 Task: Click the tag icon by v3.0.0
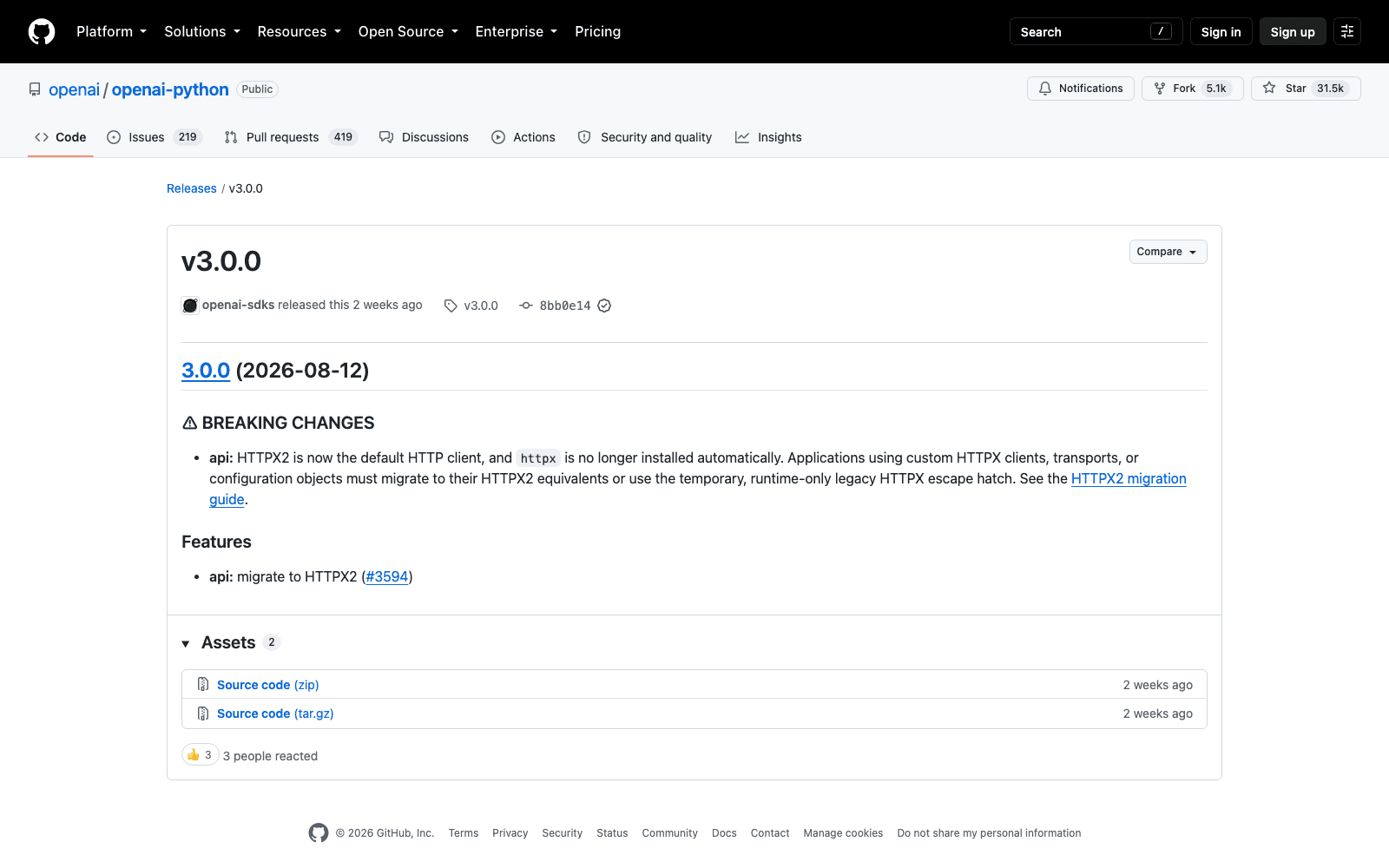coord(451,306)
